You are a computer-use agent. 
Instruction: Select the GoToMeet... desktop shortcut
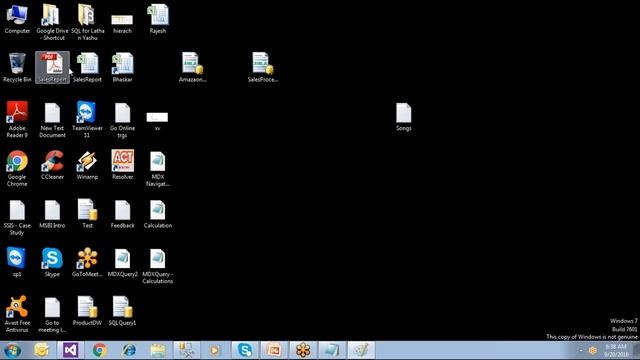(x=87, y=262)
